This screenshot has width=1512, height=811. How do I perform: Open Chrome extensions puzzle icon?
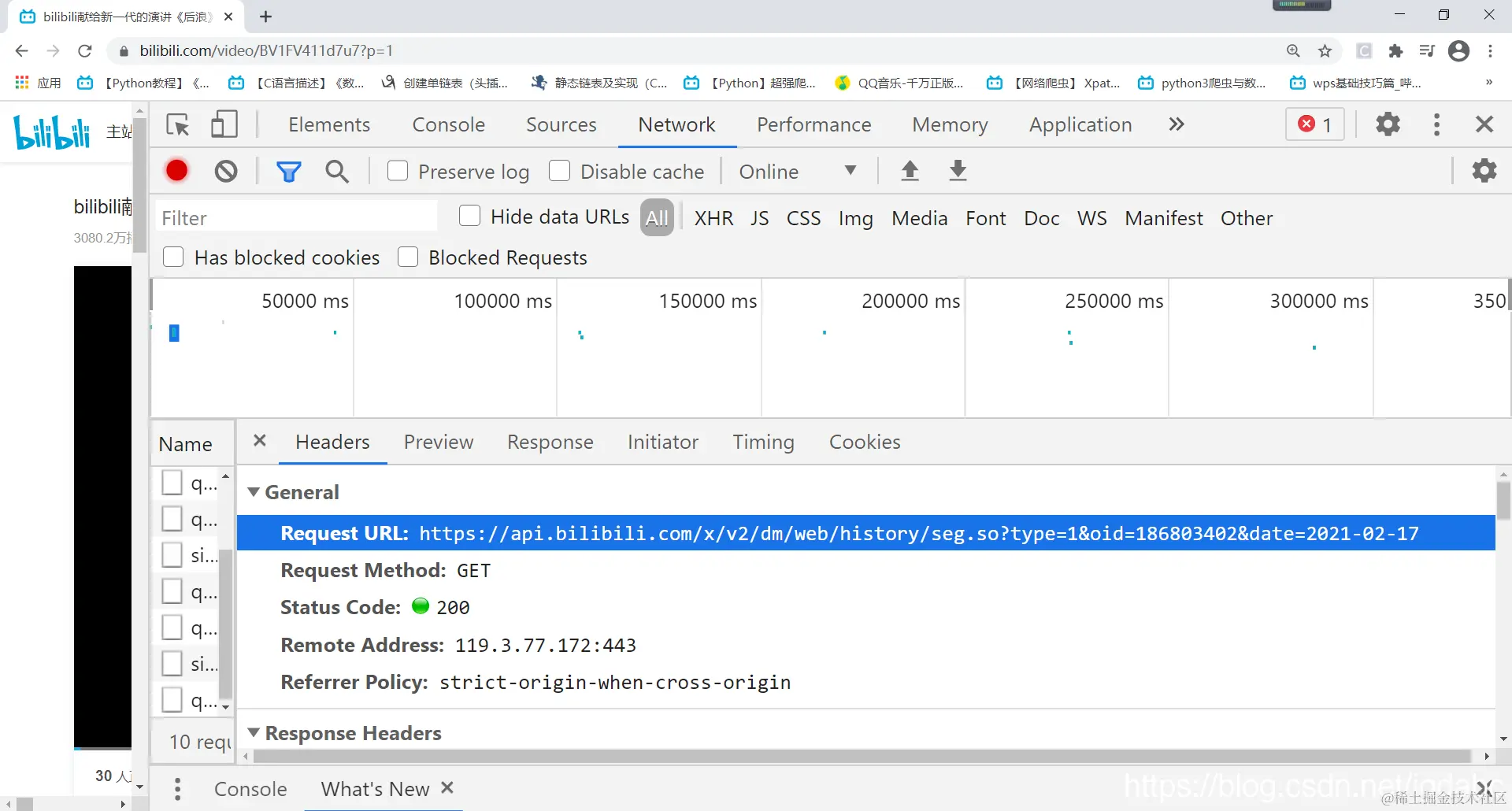click(1395, 51)
